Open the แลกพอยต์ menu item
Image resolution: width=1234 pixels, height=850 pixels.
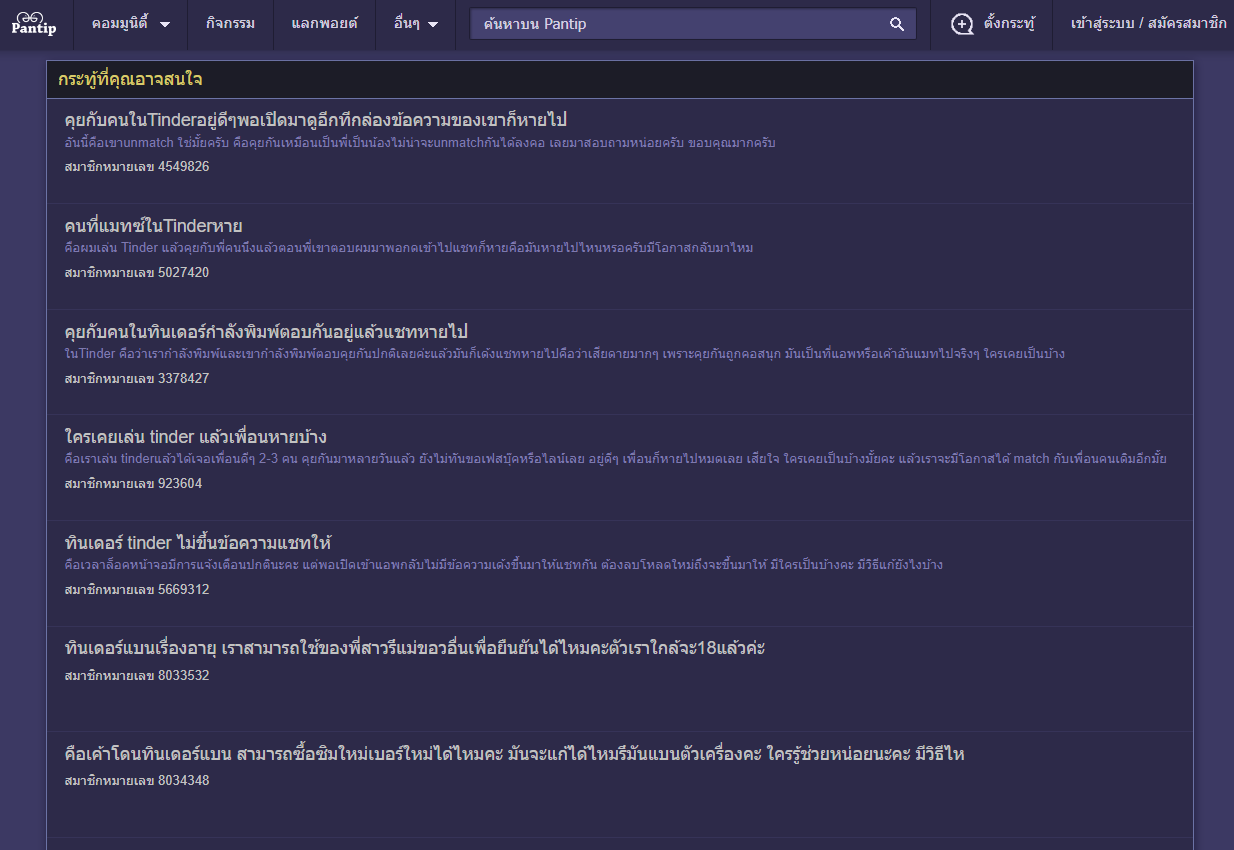325,24
